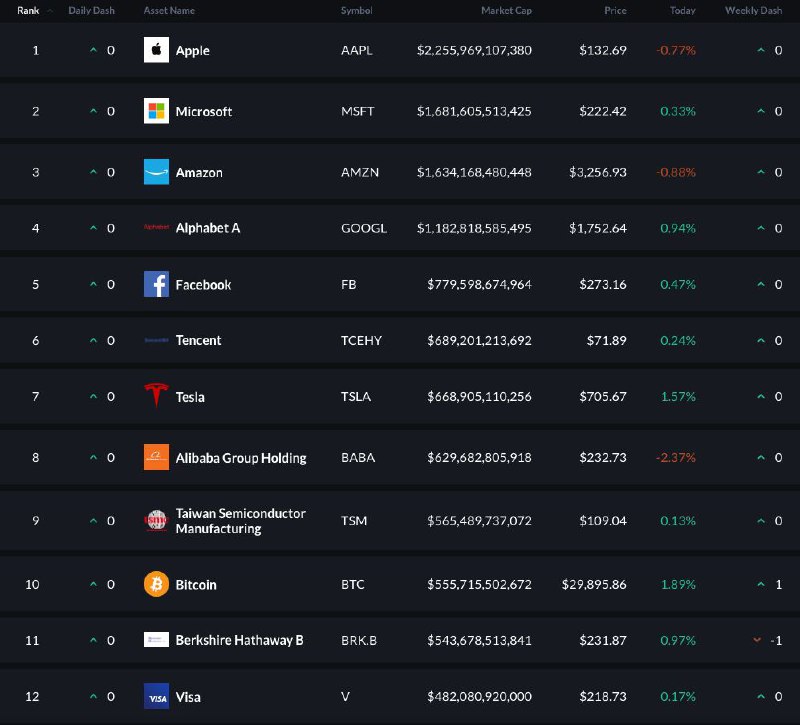Click the Facebook logo icon

tap(156, 284)
